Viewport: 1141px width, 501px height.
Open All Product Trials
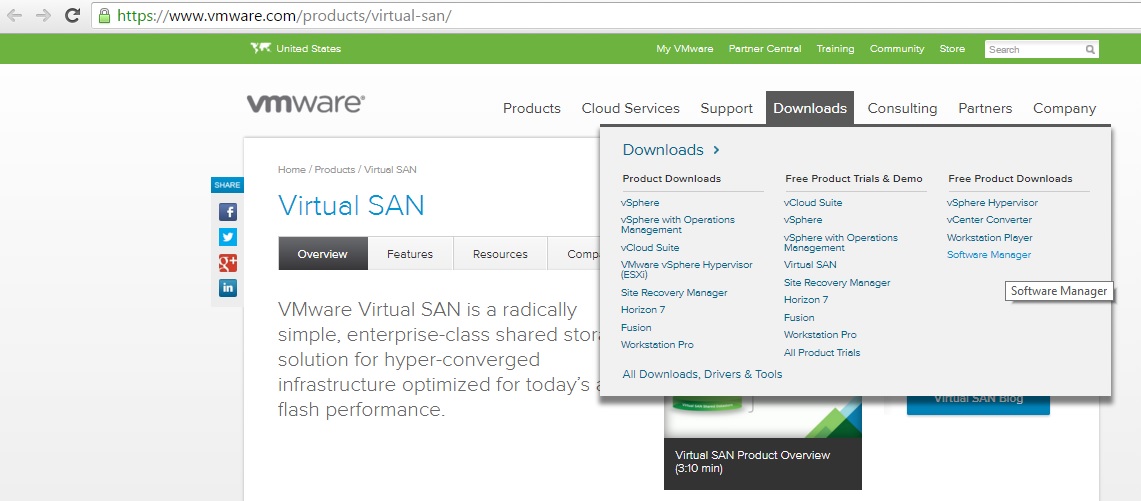(822, 352)
